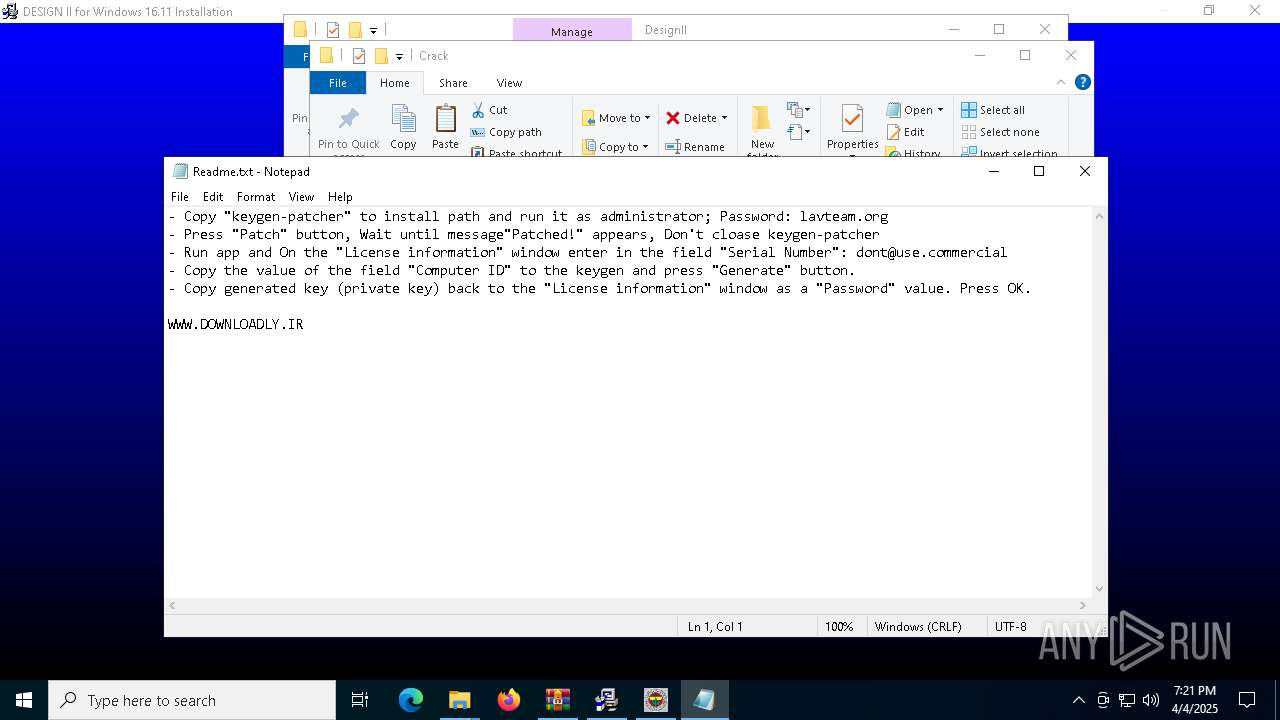Screen dimensions: 1280x720
Task: Click the 100% zoom status bar entry
Action: click(x=839, y=627)
